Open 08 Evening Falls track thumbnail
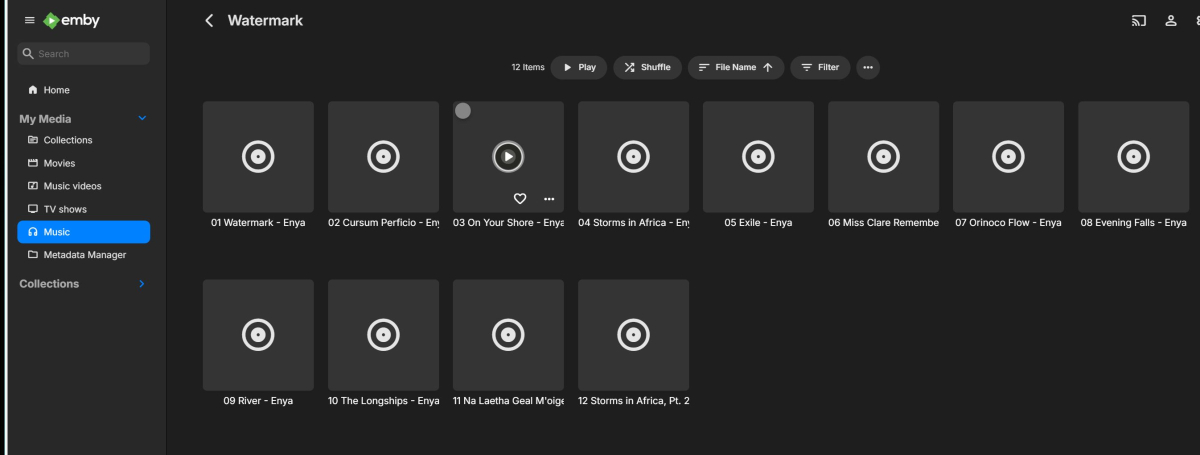Screen dimensions: 1200x455 (1133, 156)
